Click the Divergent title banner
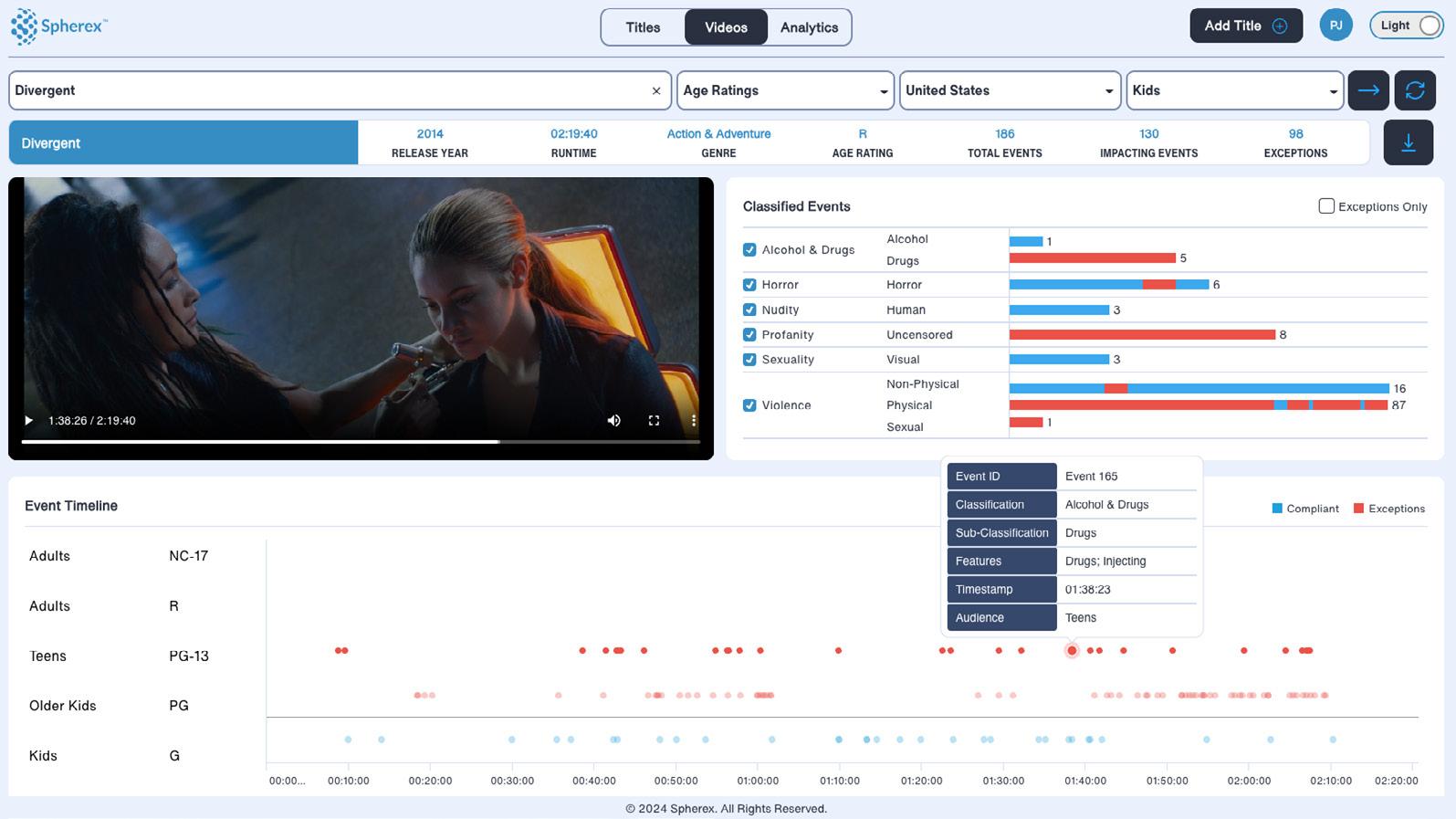The height and width of the screenshot is (819, 1456). [183, 142]
